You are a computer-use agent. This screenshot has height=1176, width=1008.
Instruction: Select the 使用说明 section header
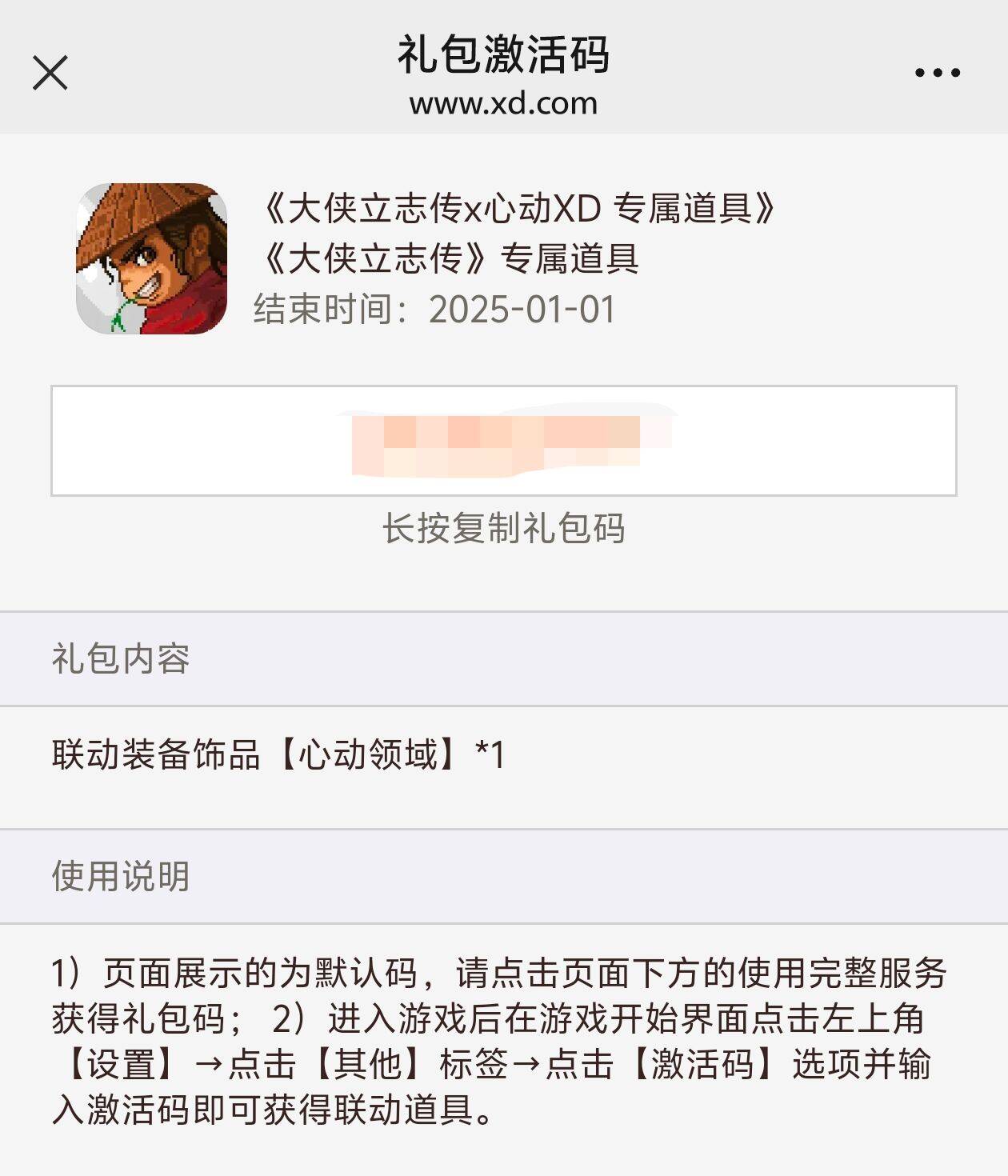click(x=121, y=876)
